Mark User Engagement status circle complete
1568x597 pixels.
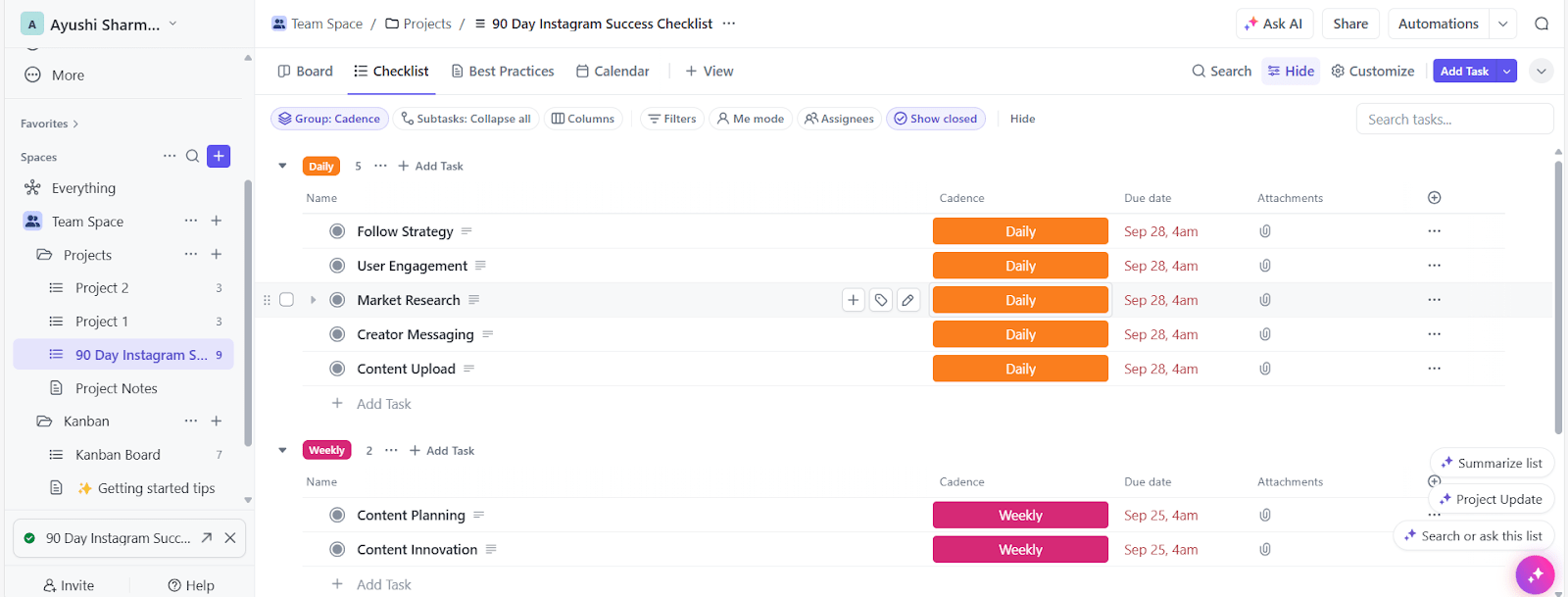click(x=337, y=266)
